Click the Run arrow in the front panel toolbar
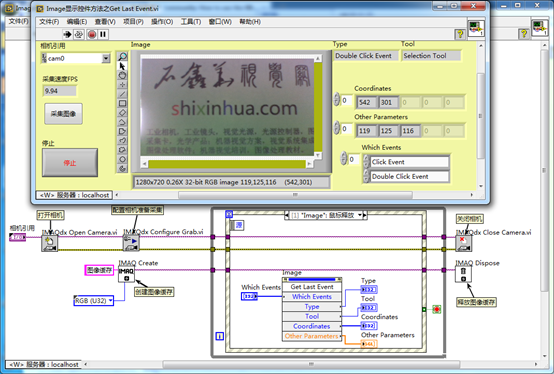Image resolution: width=554 pixels, height=374 pixels. 67,34
